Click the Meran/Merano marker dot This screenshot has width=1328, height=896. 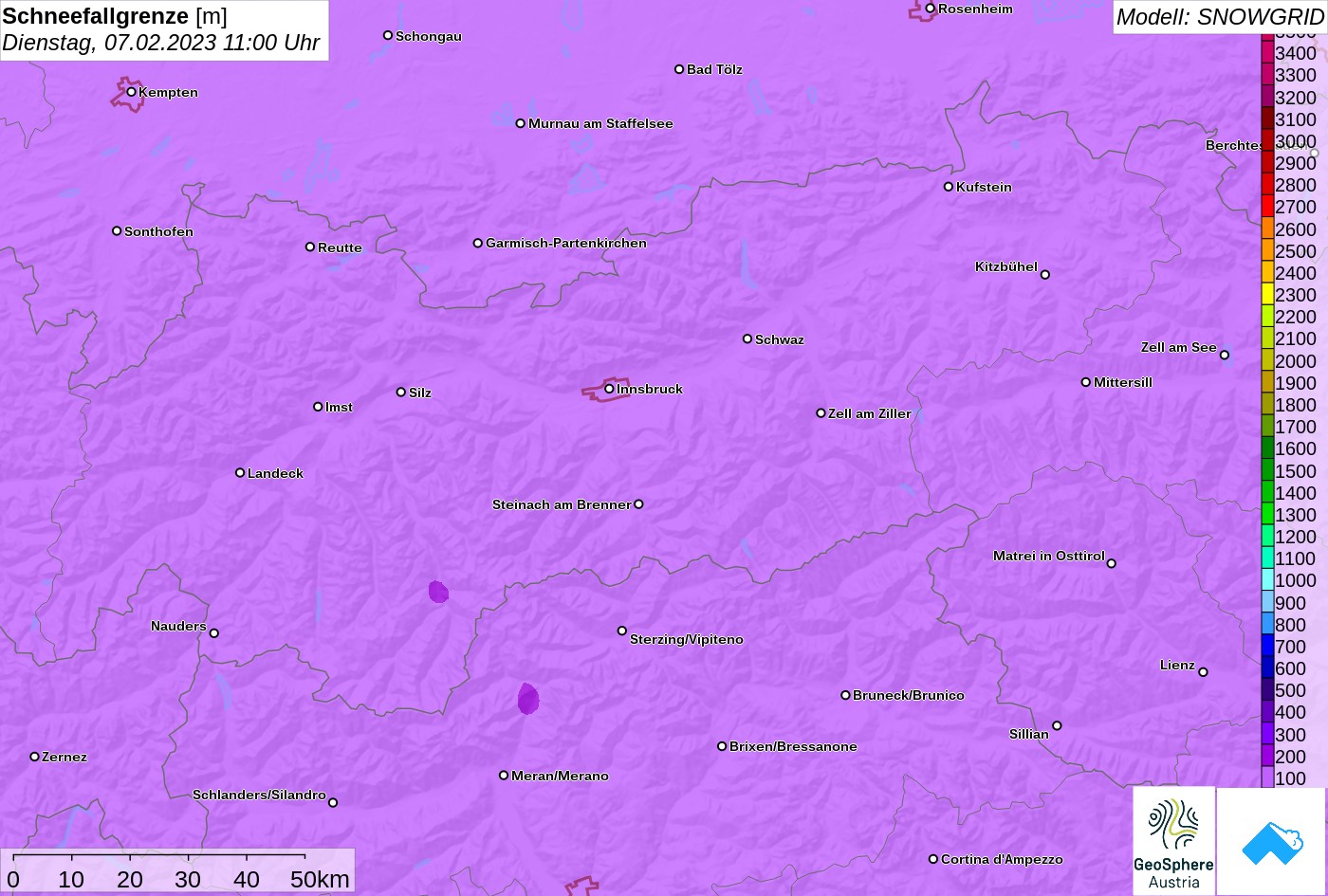504,776
